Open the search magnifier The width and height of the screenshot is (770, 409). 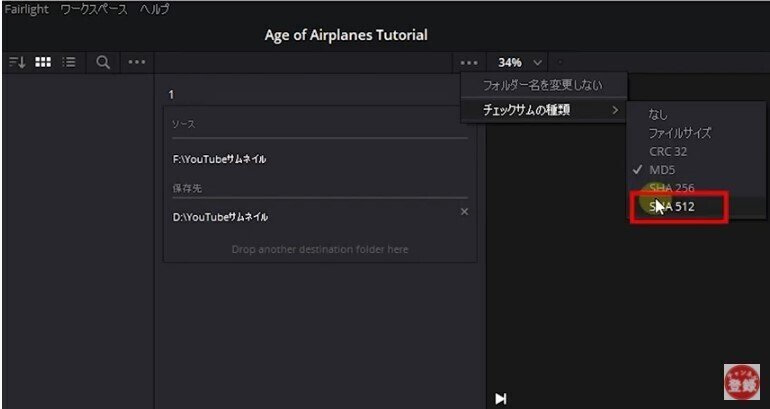pyautogui.click(x=102, y=62)
